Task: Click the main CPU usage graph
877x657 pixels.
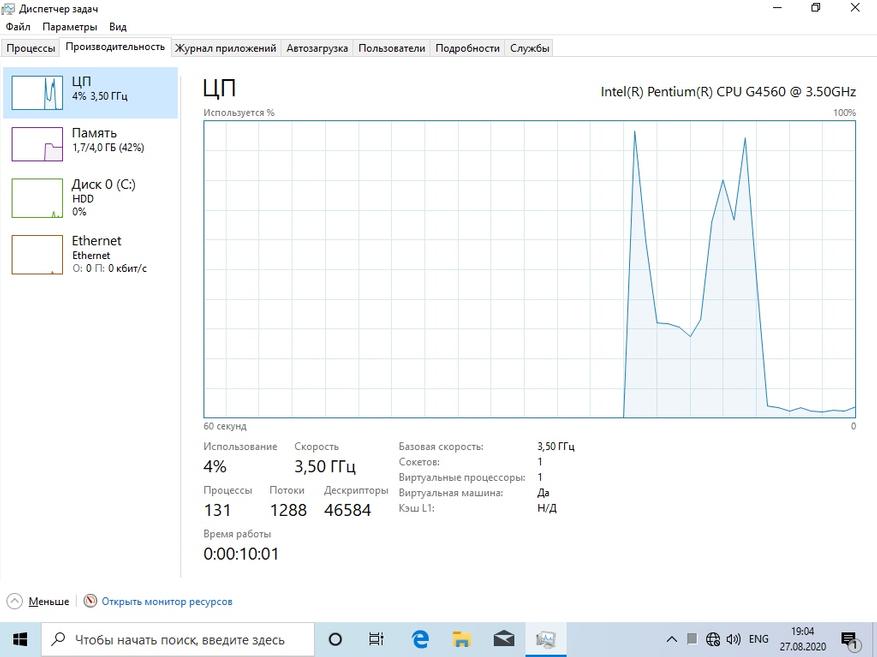Action: pos(529,269)
